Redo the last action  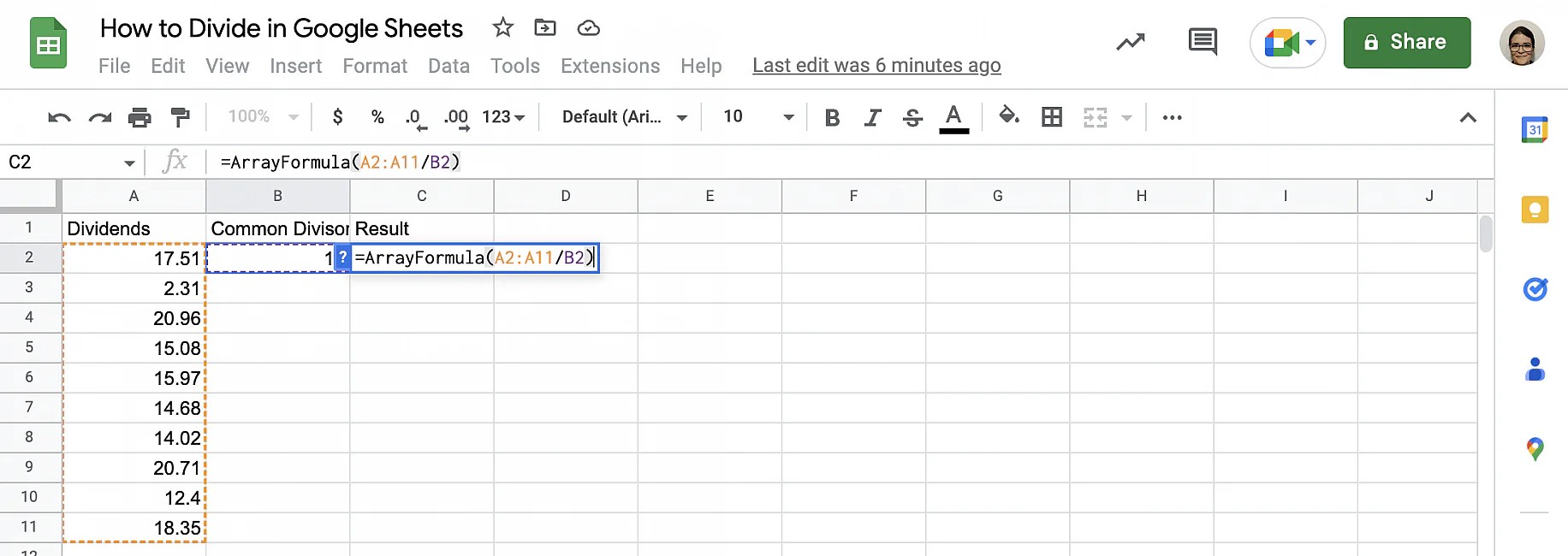(x=100, y=117)
